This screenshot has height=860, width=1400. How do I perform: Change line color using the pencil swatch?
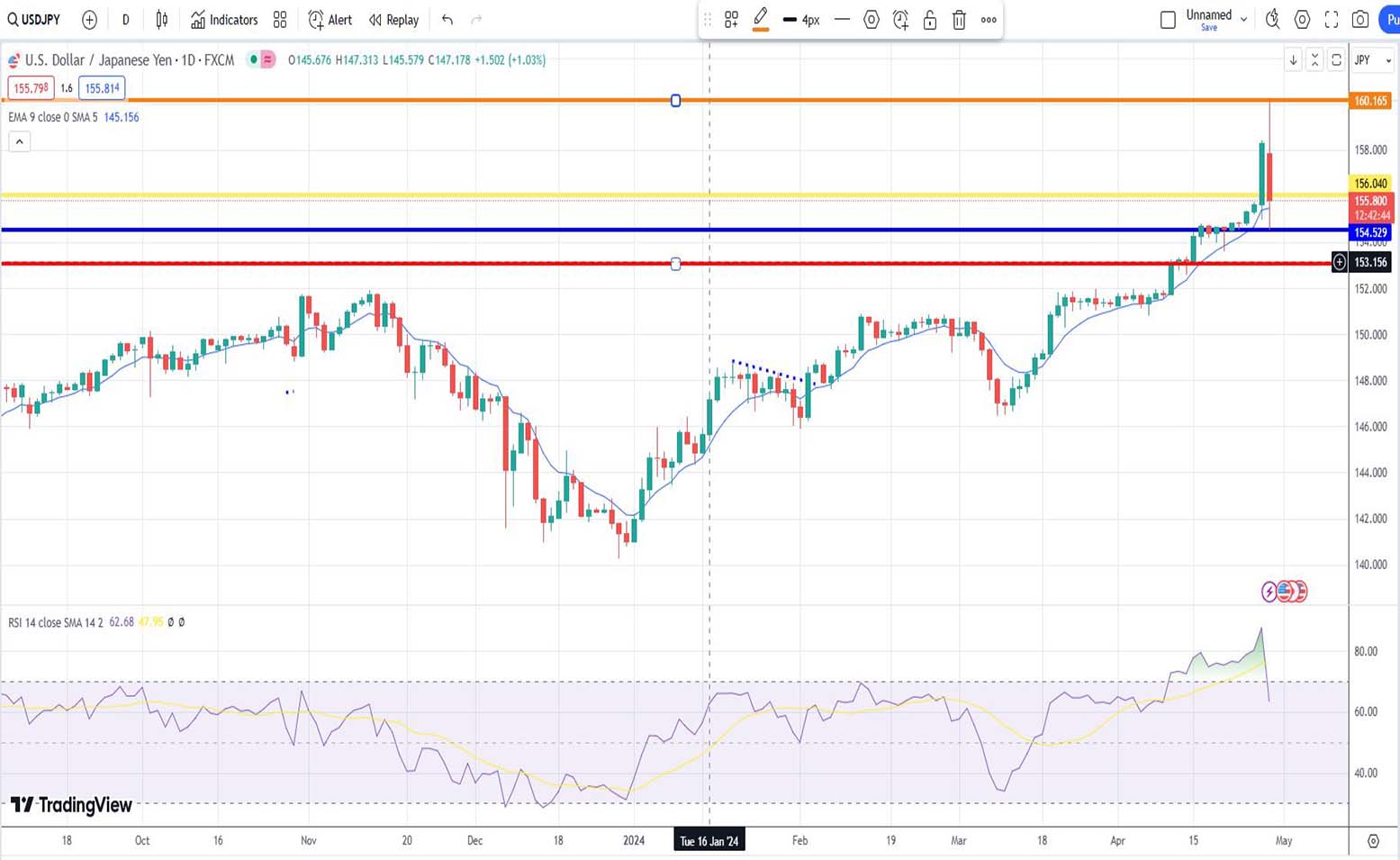(x=761, y=20)
